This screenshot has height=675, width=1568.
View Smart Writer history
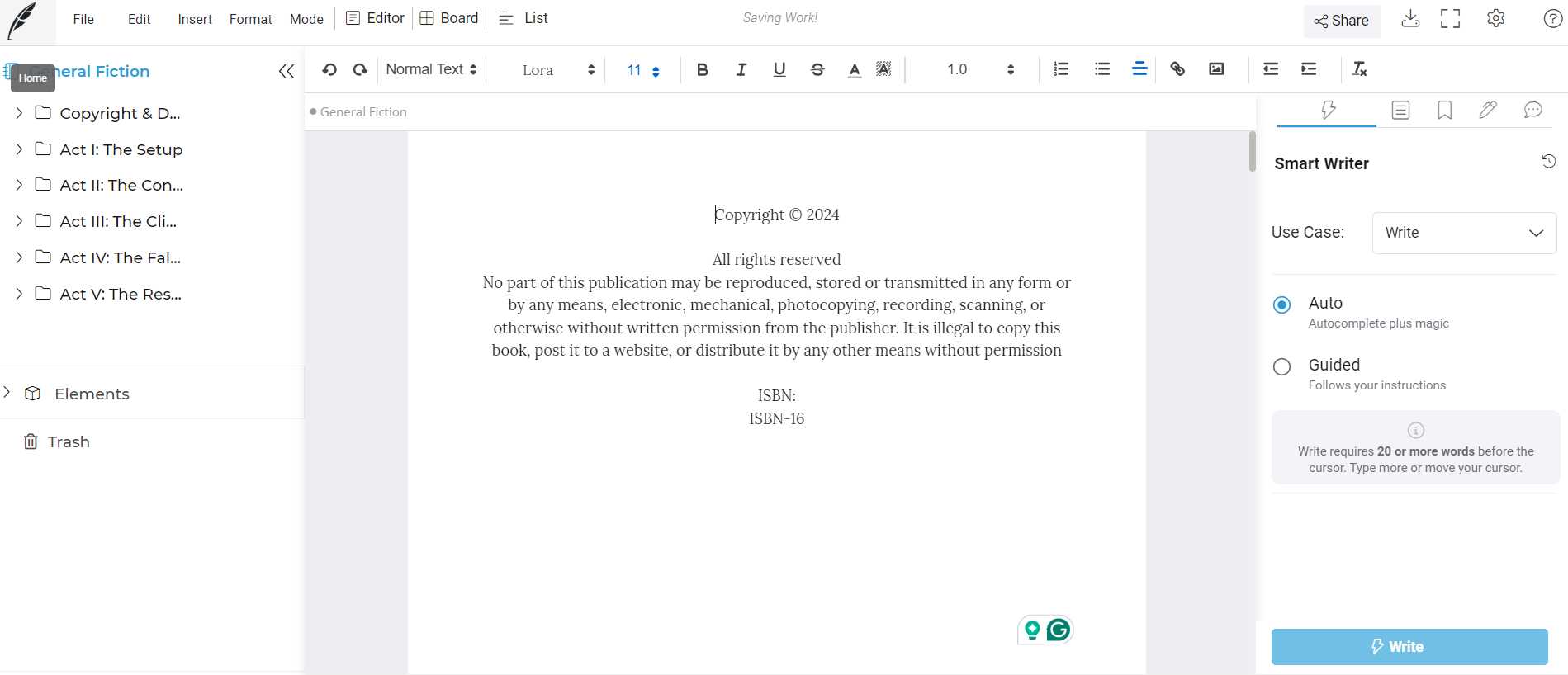[1549, 161]
